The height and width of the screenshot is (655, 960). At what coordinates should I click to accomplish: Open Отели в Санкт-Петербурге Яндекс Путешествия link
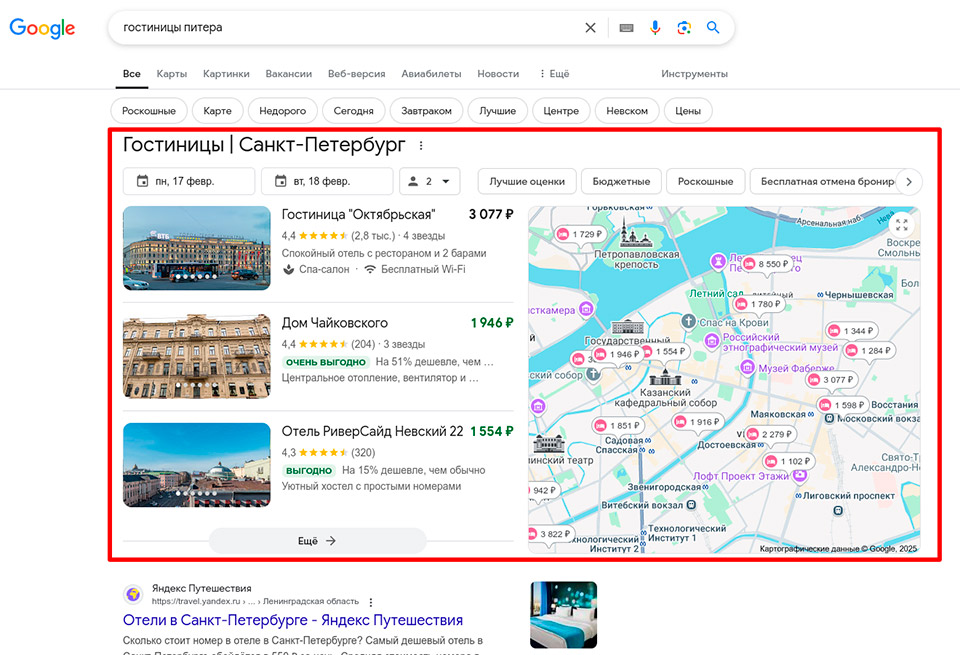coord(293,620)
